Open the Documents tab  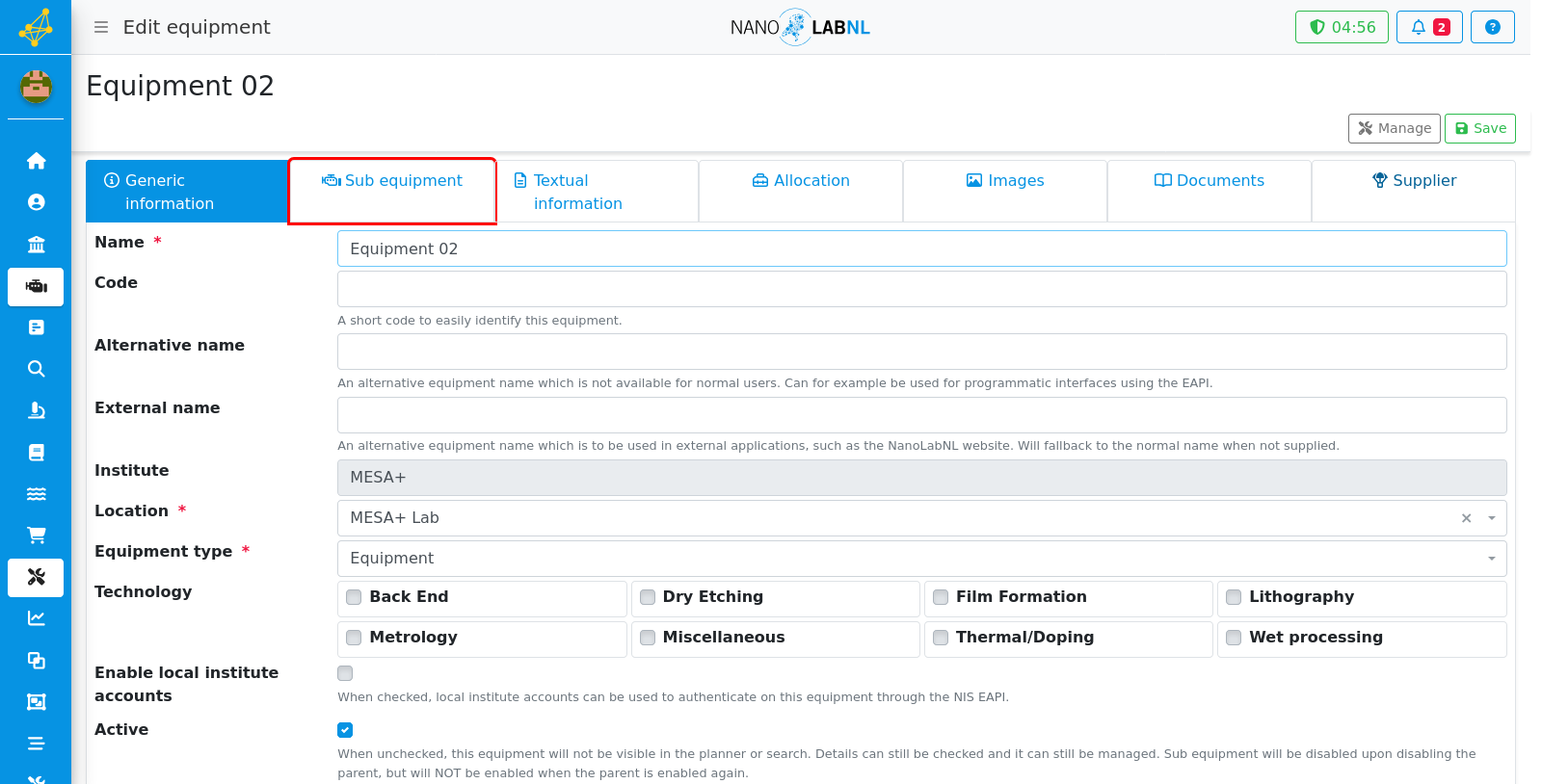click(x=1210, y=181)
